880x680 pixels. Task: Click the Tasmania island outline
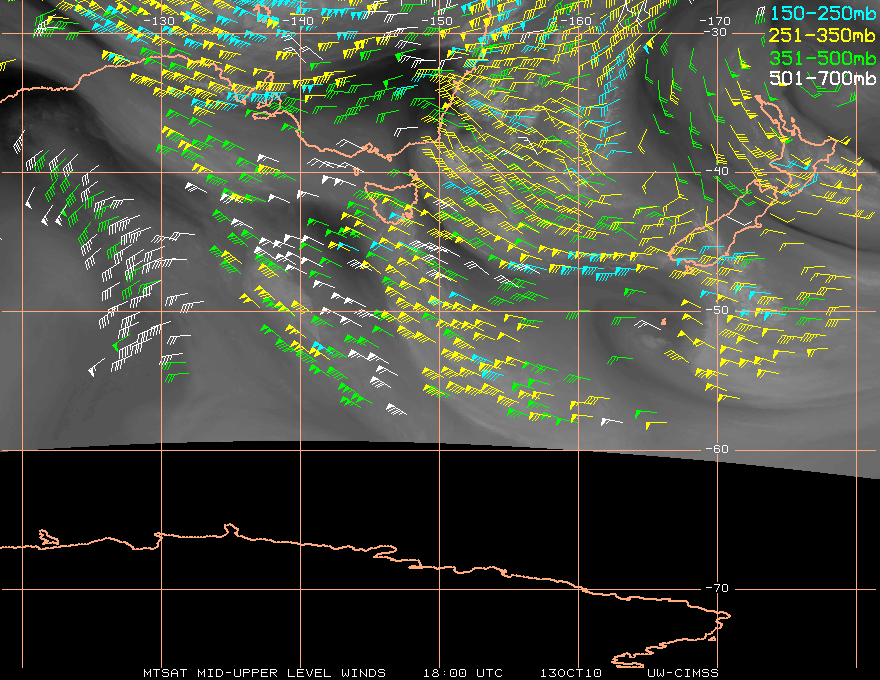393,201
